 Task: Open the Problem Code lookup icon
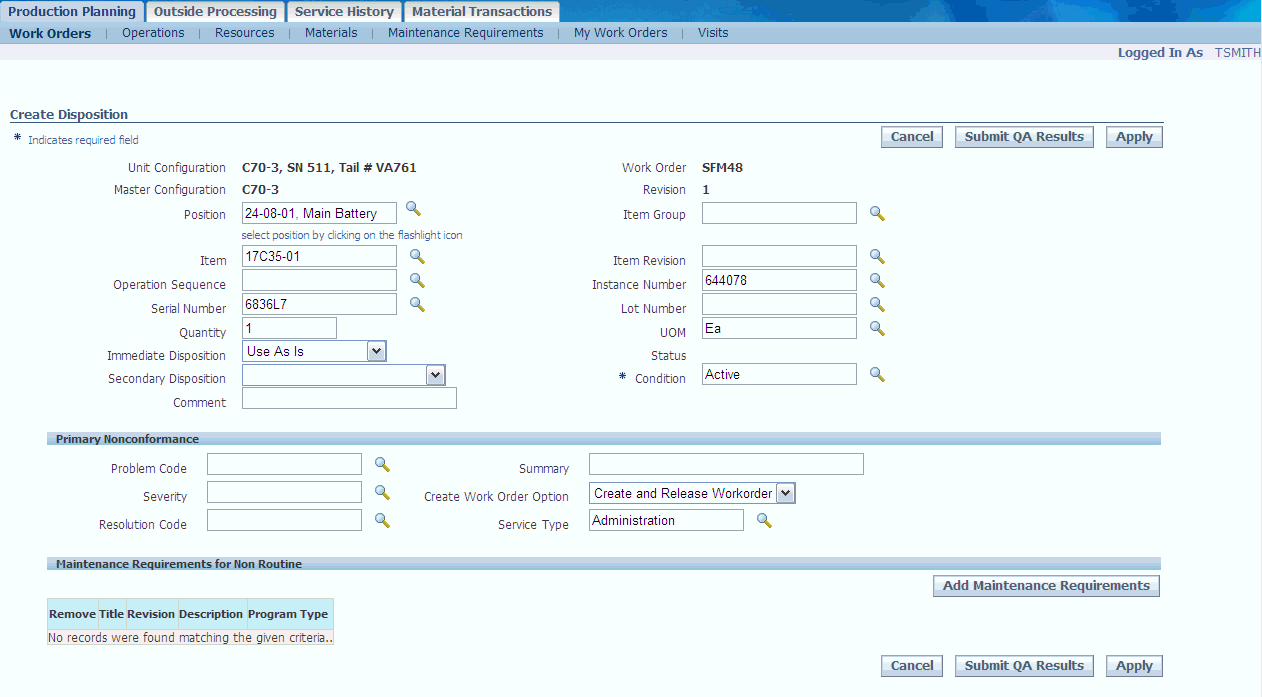click(382, 464)
